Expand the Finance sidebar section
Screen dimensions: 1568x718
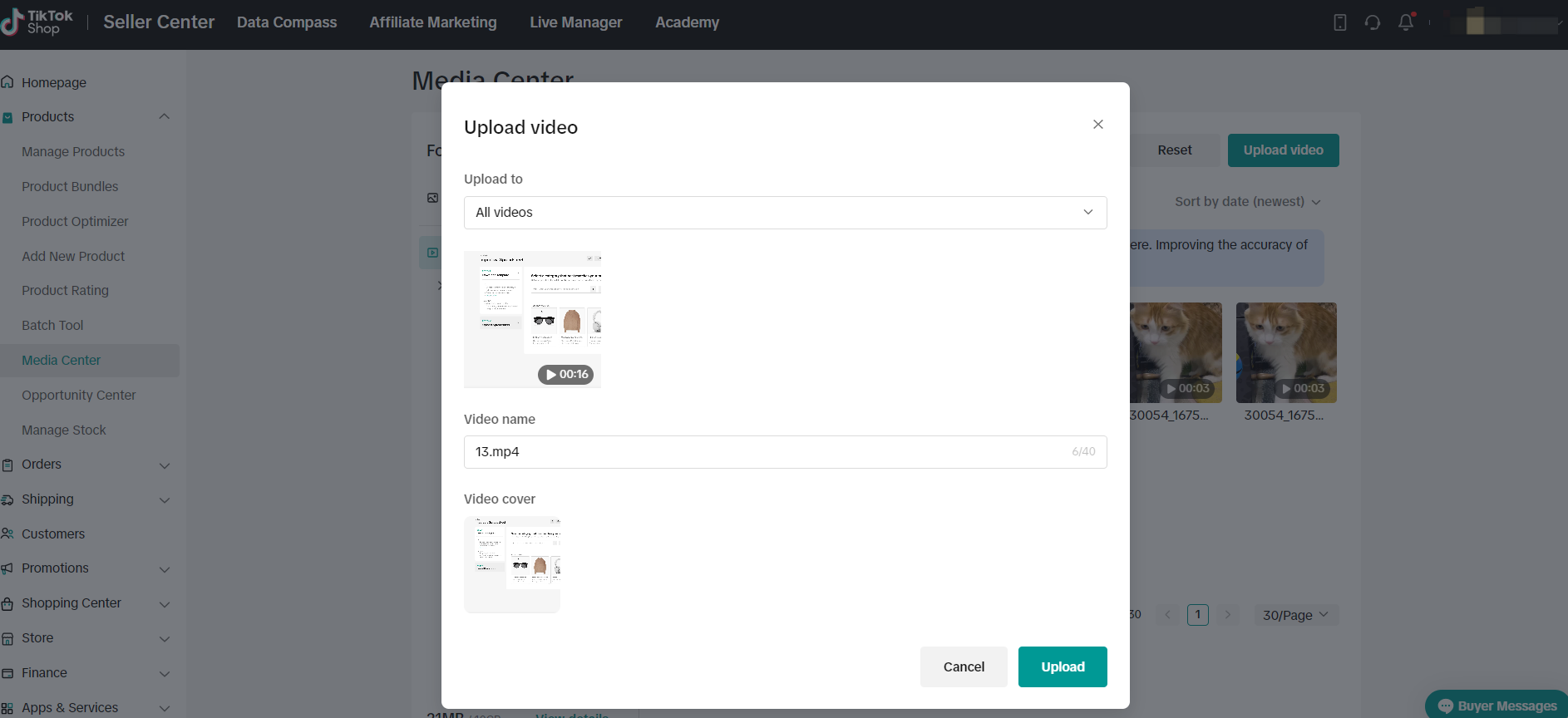point(164,674)
